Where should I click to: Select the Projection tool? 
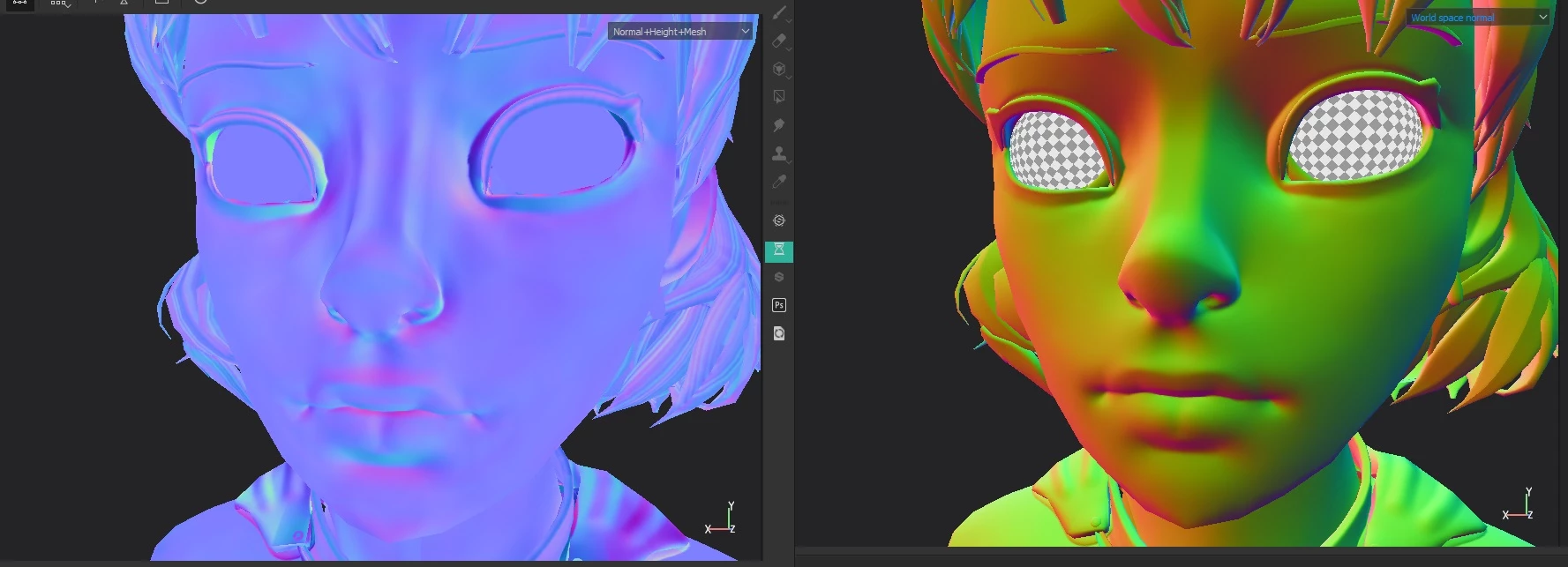pos(779,69)
